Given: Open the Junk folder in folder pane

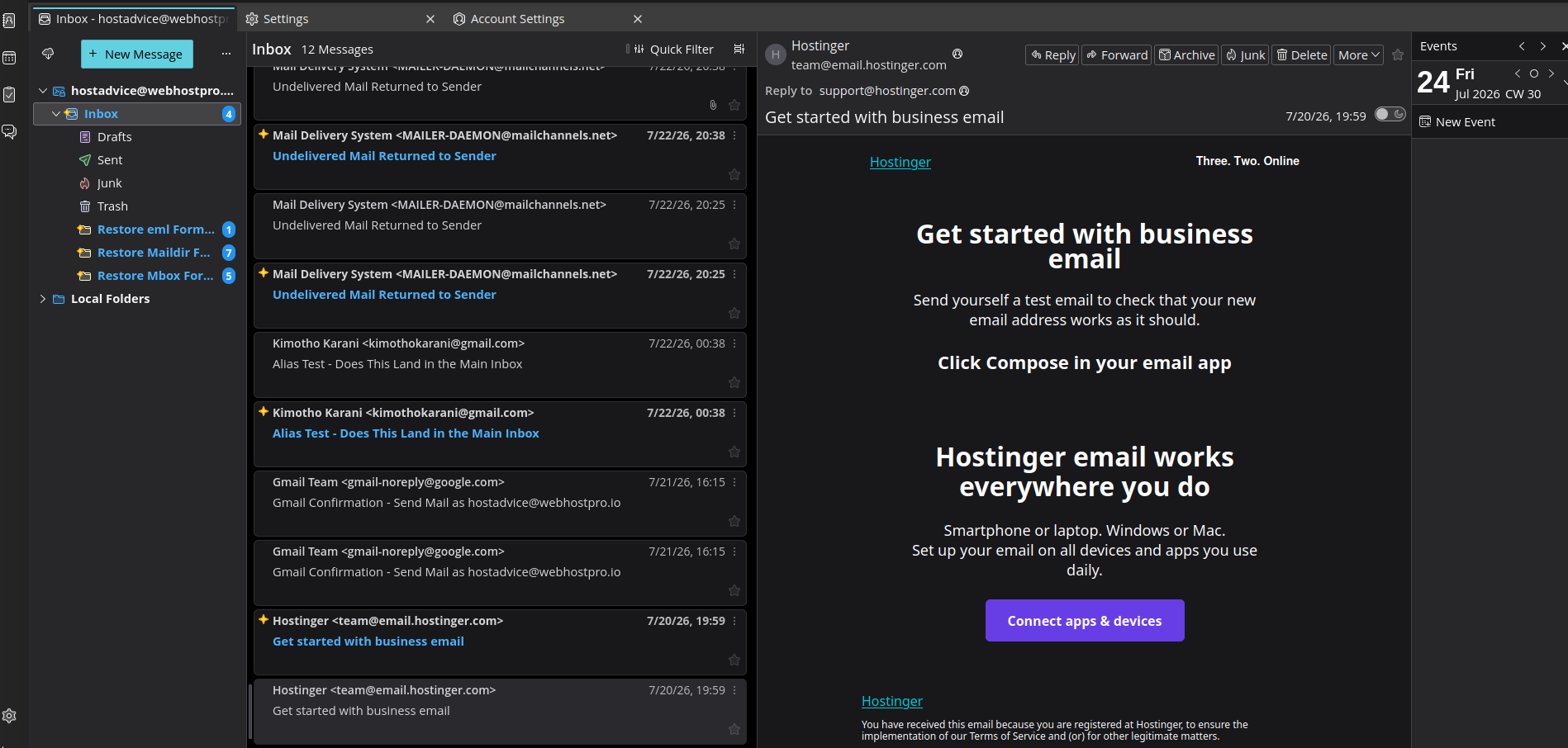Looking at the screenshot, I should pyautogui.click(x=109, y=183).
